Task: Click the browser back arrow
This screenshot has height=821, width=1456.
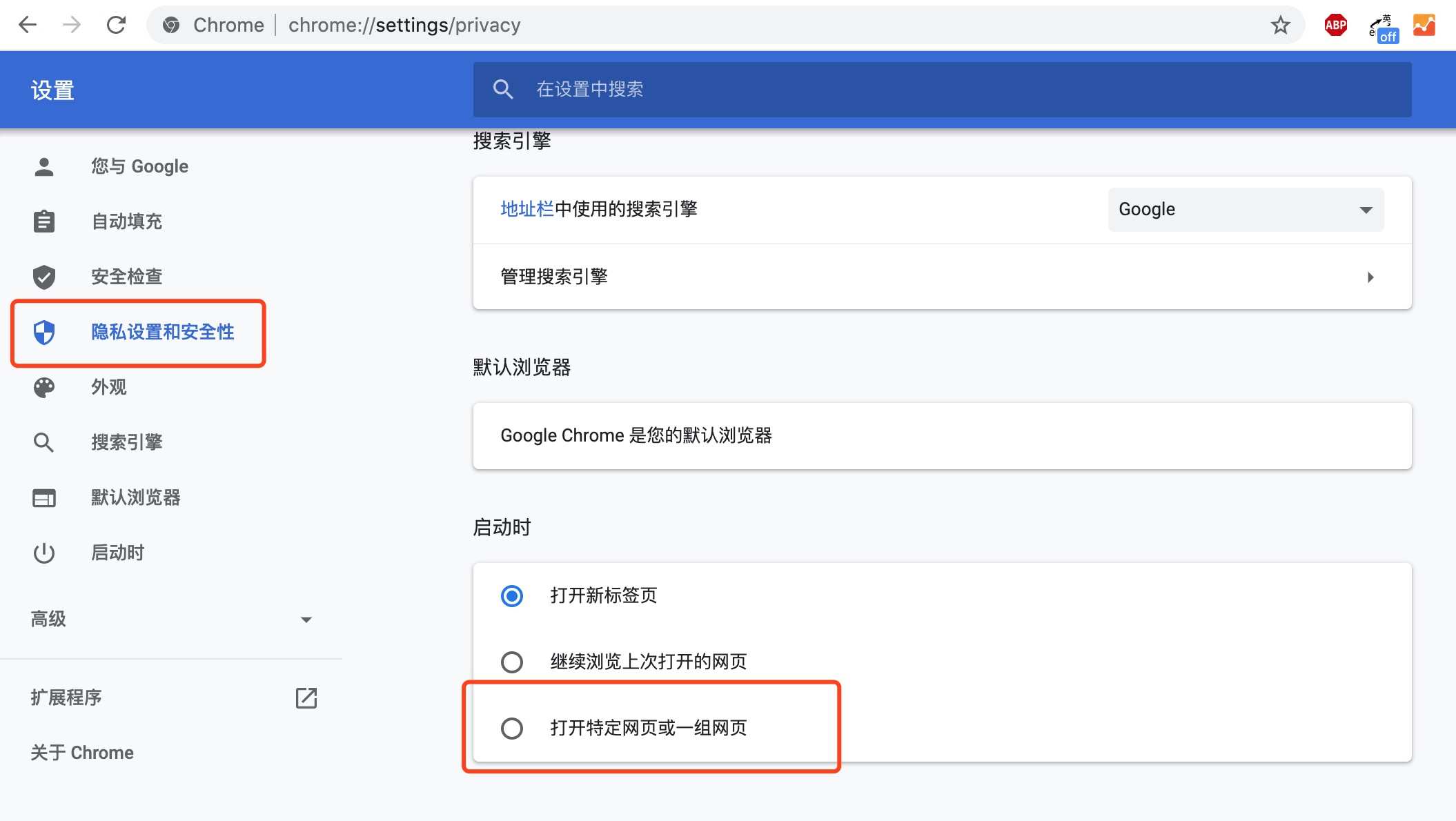Action: [28, 26]
